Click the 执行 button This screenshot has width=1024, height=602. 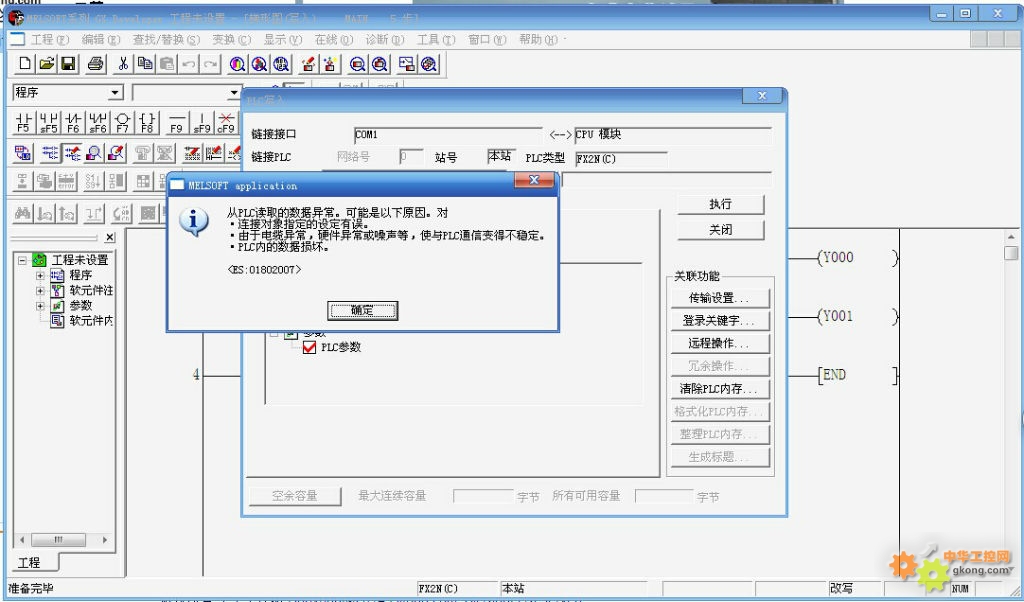[720, 204]
